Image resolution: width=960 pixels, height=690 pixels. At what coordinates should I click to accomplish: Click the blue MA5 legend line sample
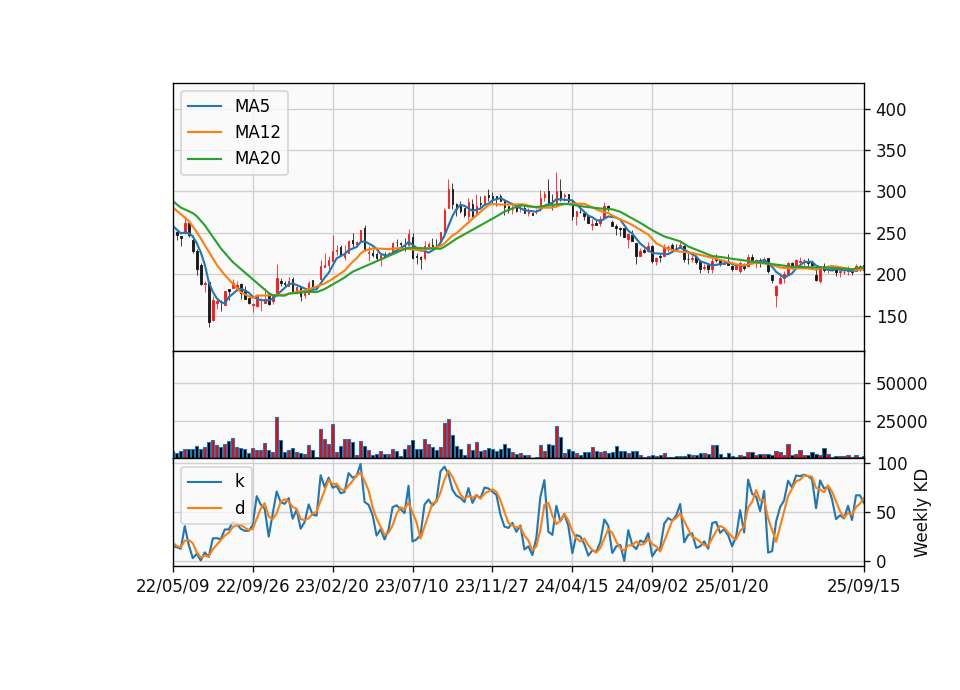point(204,106)
